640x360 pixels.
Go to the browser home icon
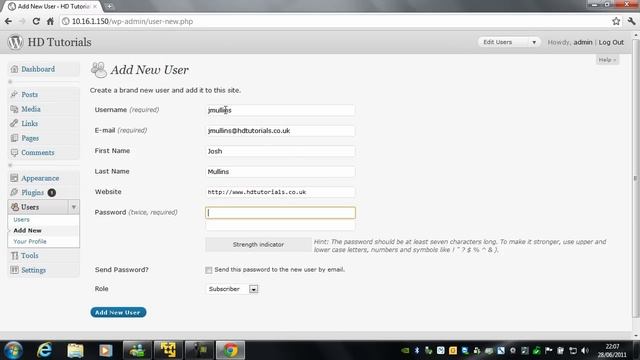coord(50,21)
